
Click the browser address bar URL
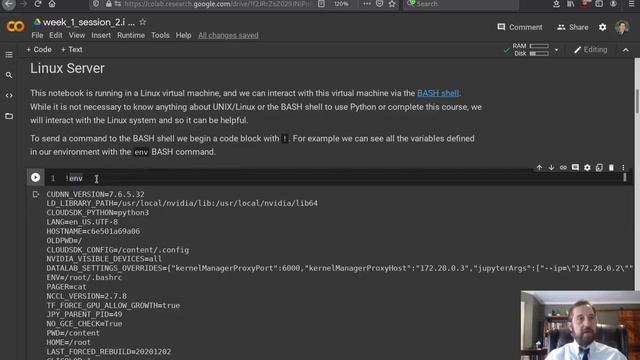(x=218, y=4)
